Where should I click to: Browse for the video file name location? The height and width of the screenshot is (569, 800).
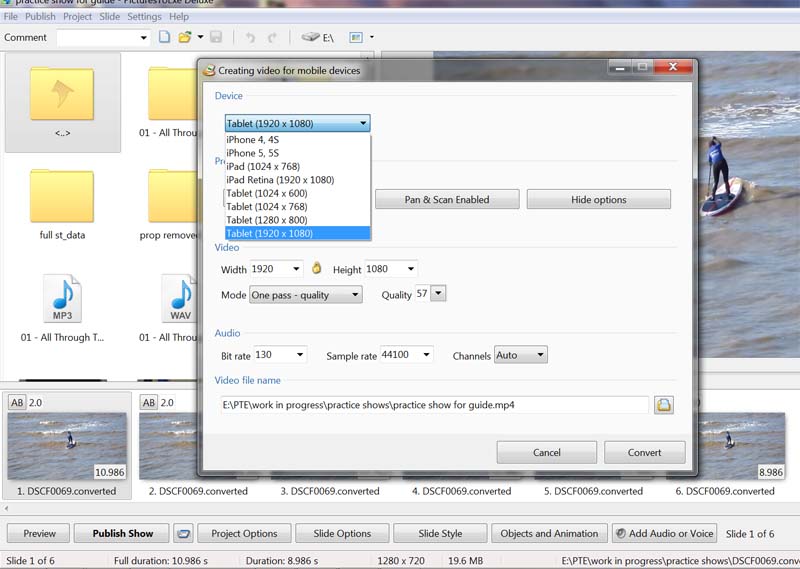coord(664,405)
